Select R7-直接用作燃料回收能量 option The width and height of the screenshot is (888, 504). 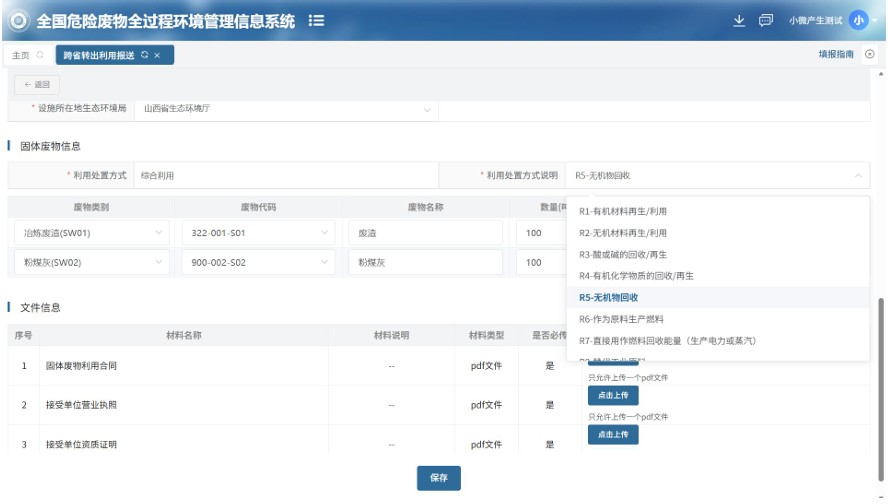click(718, 340)
